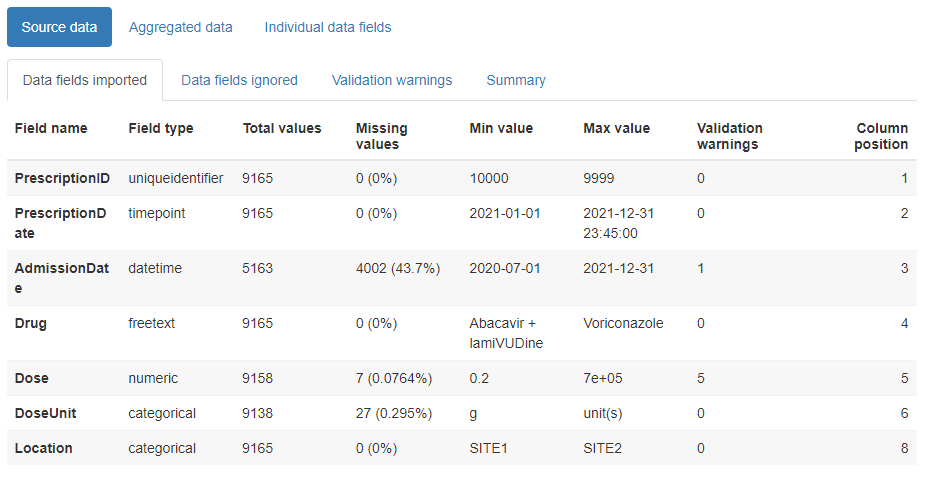Click the Dose validation warnings count 5

click(701, 378)
